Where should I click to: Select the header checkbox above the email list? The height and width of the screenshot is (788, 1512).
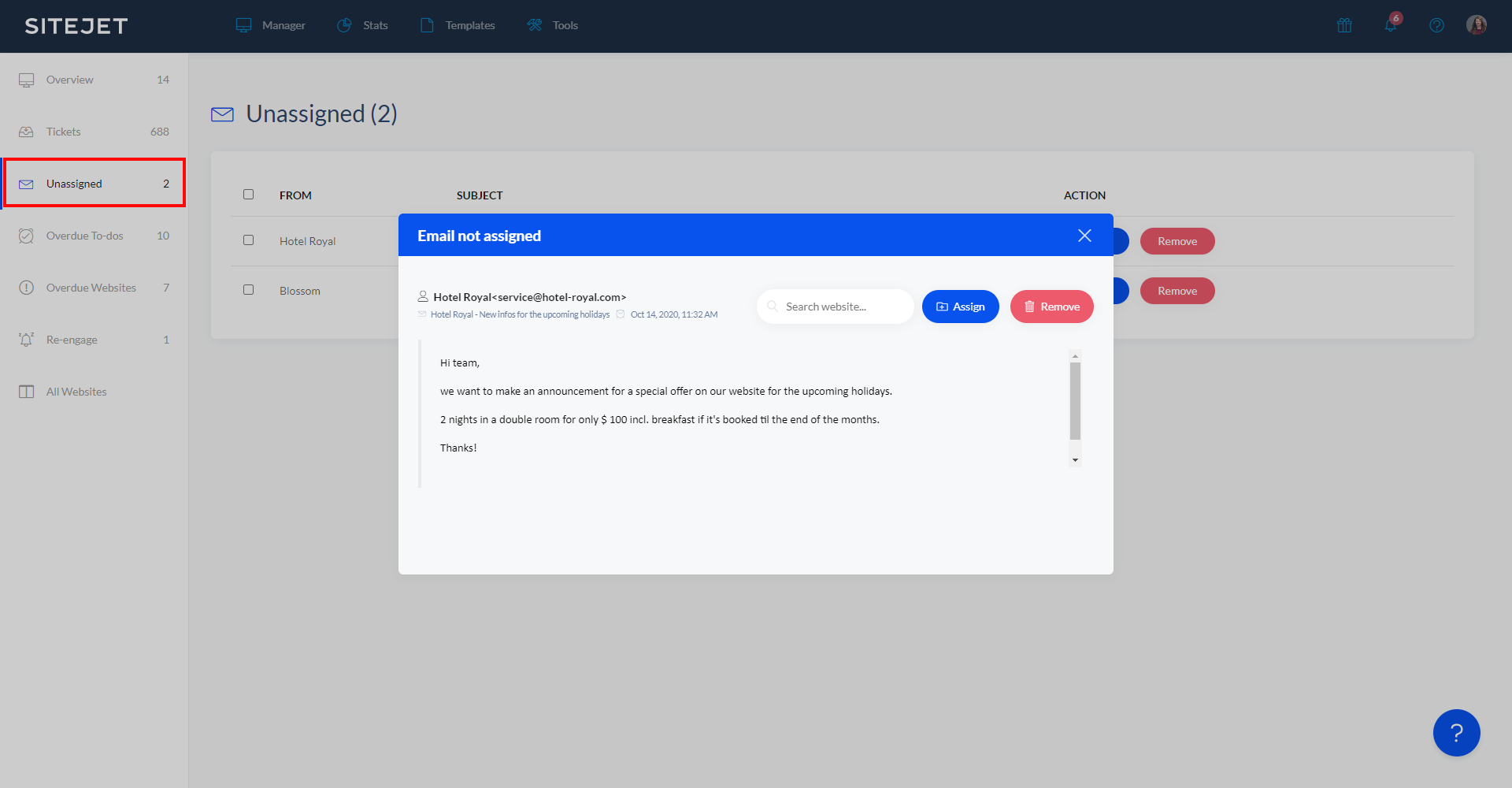[249, 194]
